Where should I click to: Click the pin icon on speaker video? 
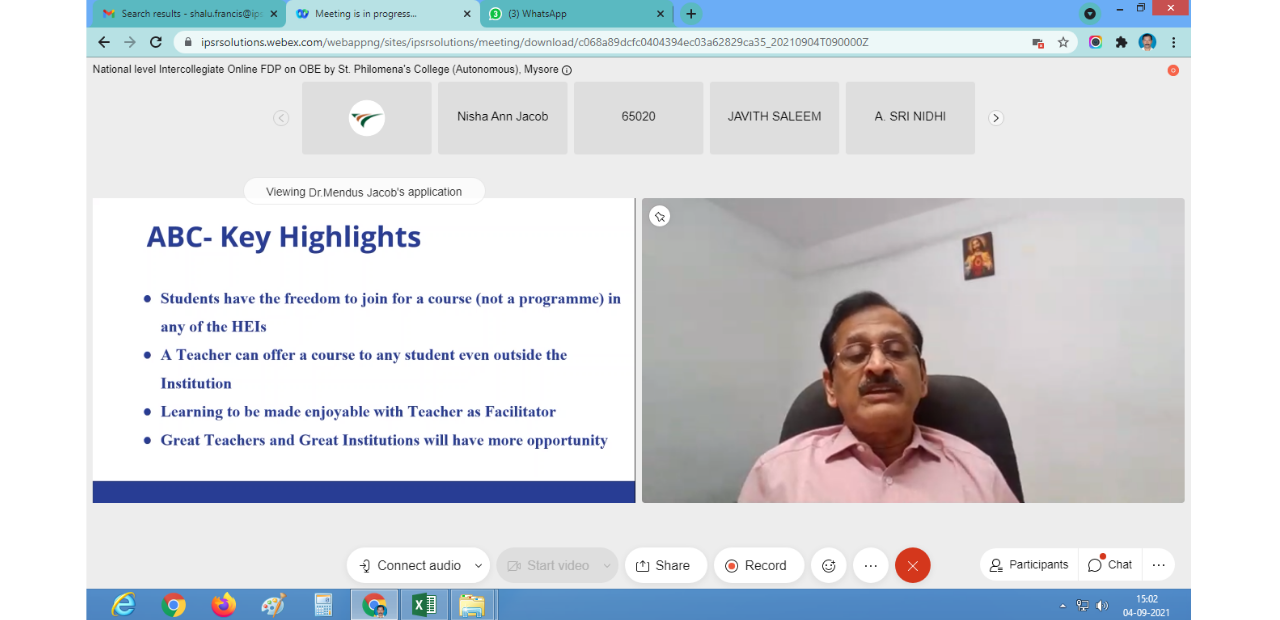pyautogui.click(x=659, y=216)
